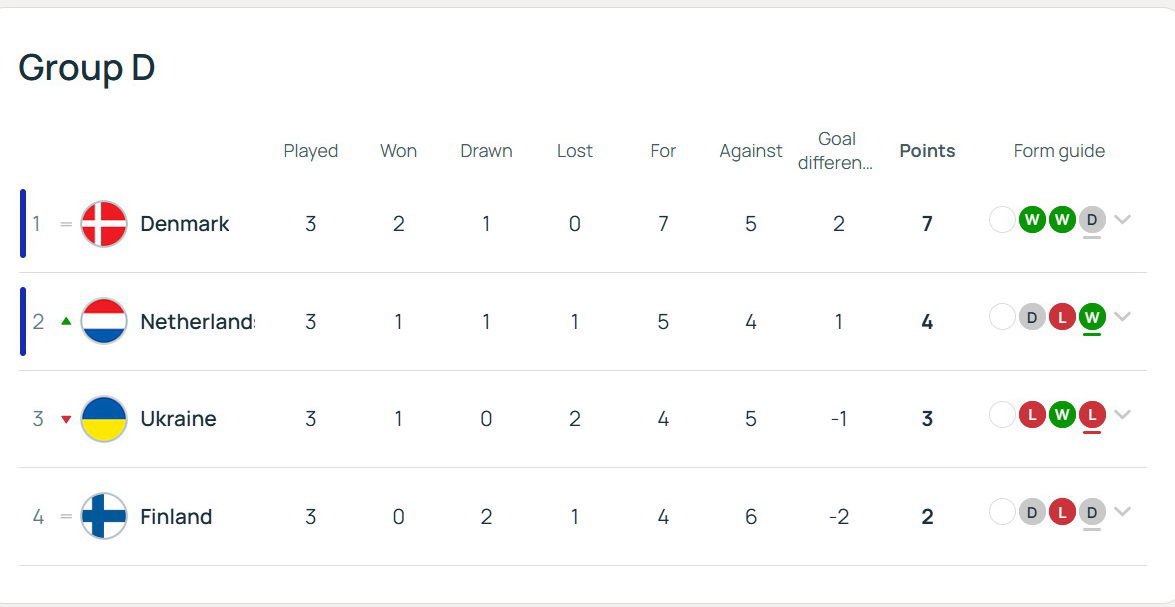Click the Form guide column header
Screen dimensions: 1175x607
point(1059,151)
